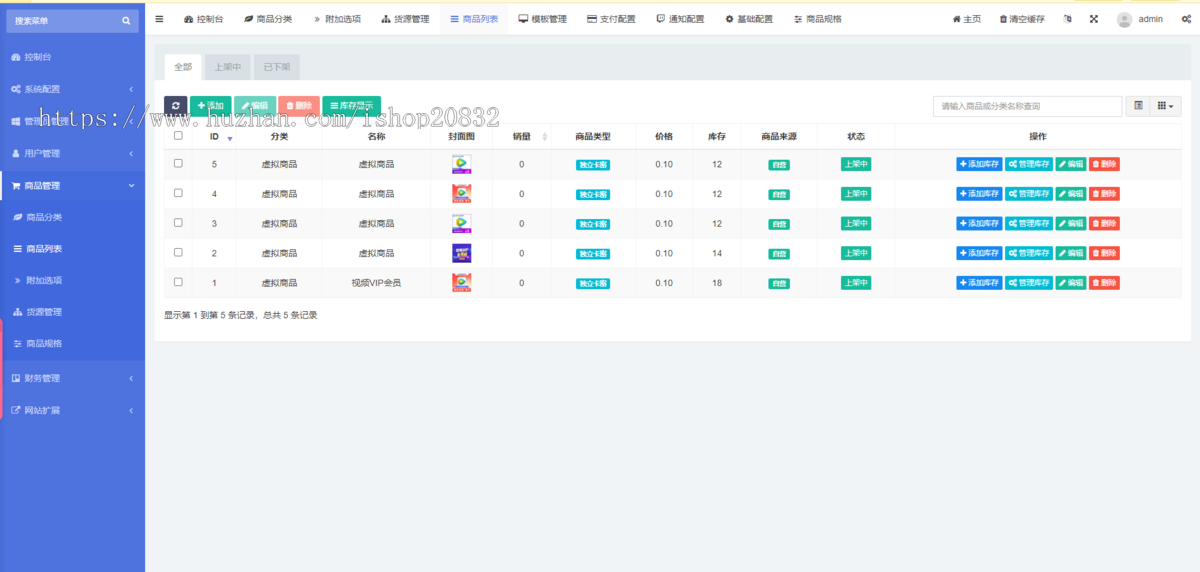Click the green 添加 button
1200x572 pixels.
211,106
